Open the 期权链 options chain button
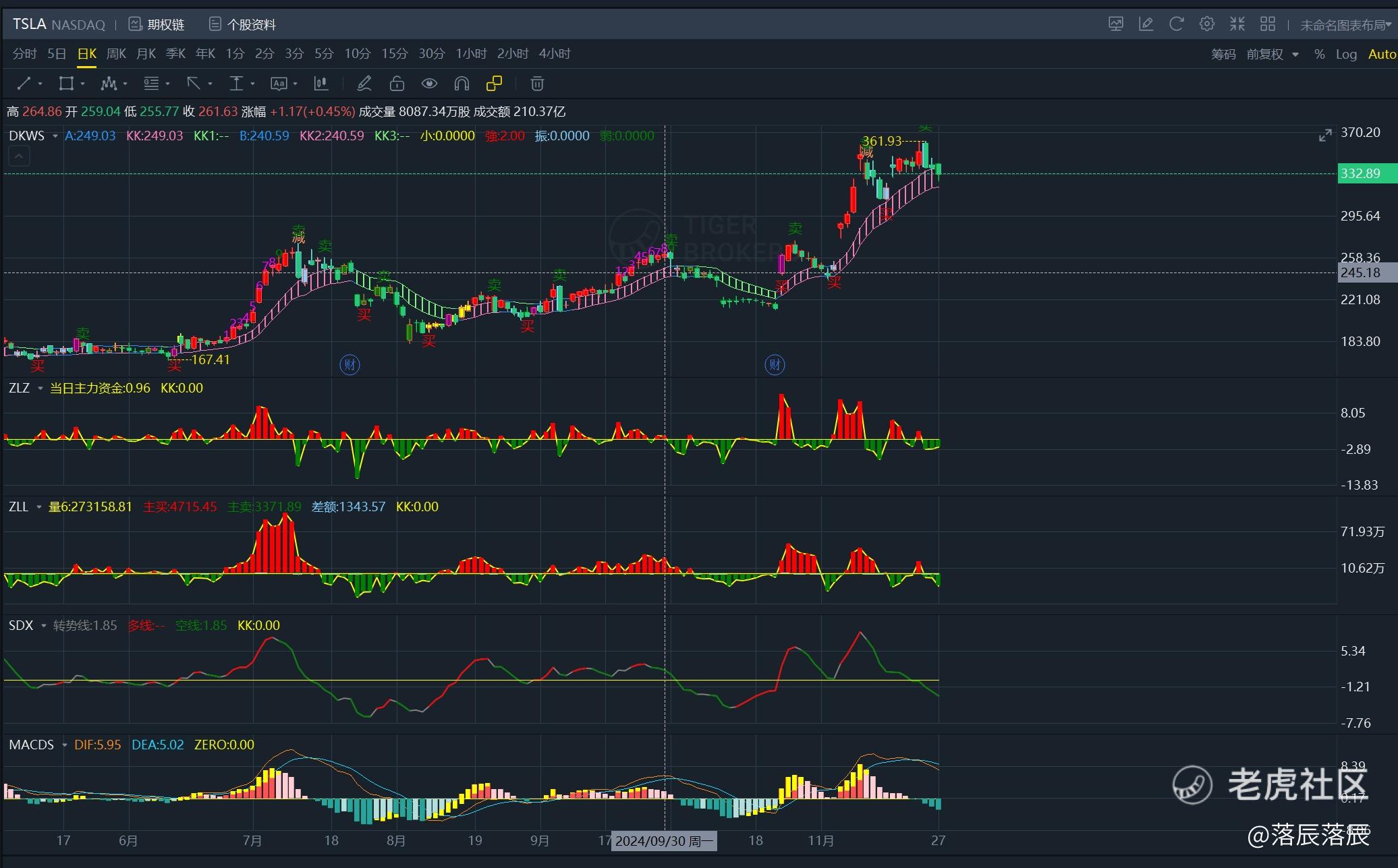 pos(157,24)
